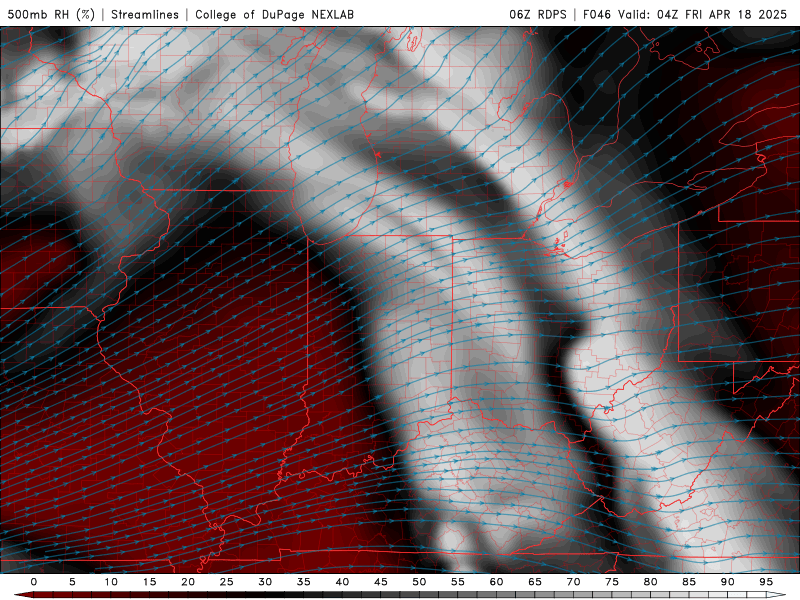Click the colorbar label '65'
Image resolution: width=800 pixels, height=600 pixels.
coord(535,582)
